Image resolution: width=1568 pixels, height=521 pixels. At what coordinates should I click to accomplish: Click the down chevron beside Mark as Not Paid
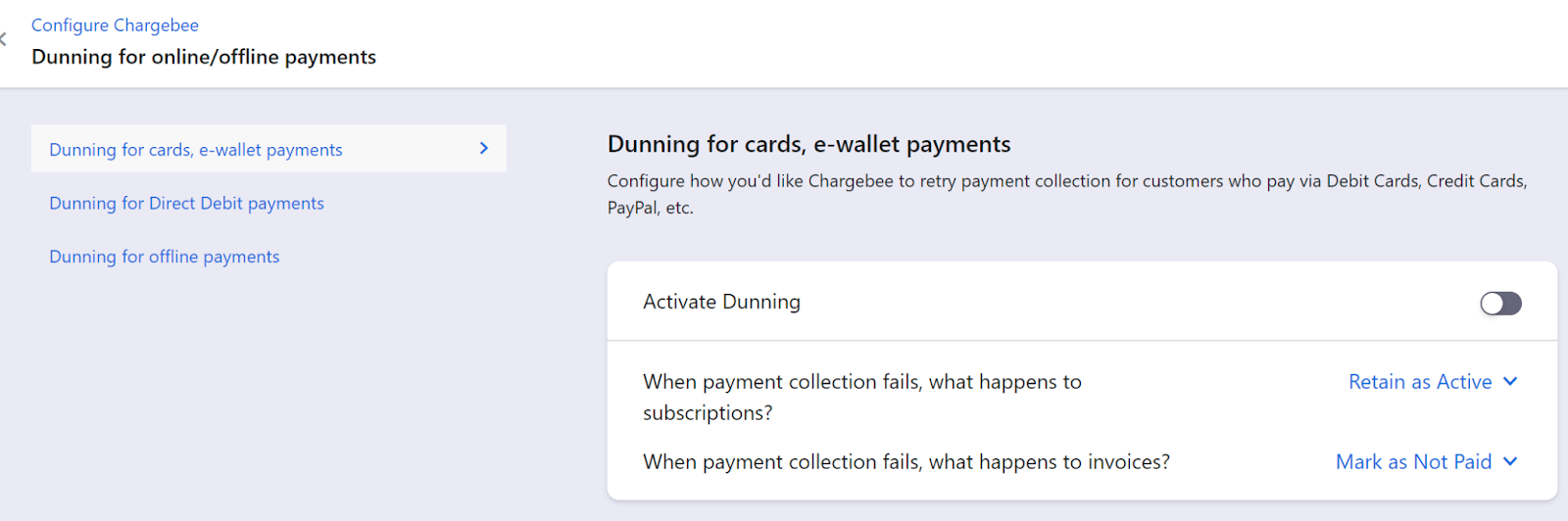pos(1510,462)
